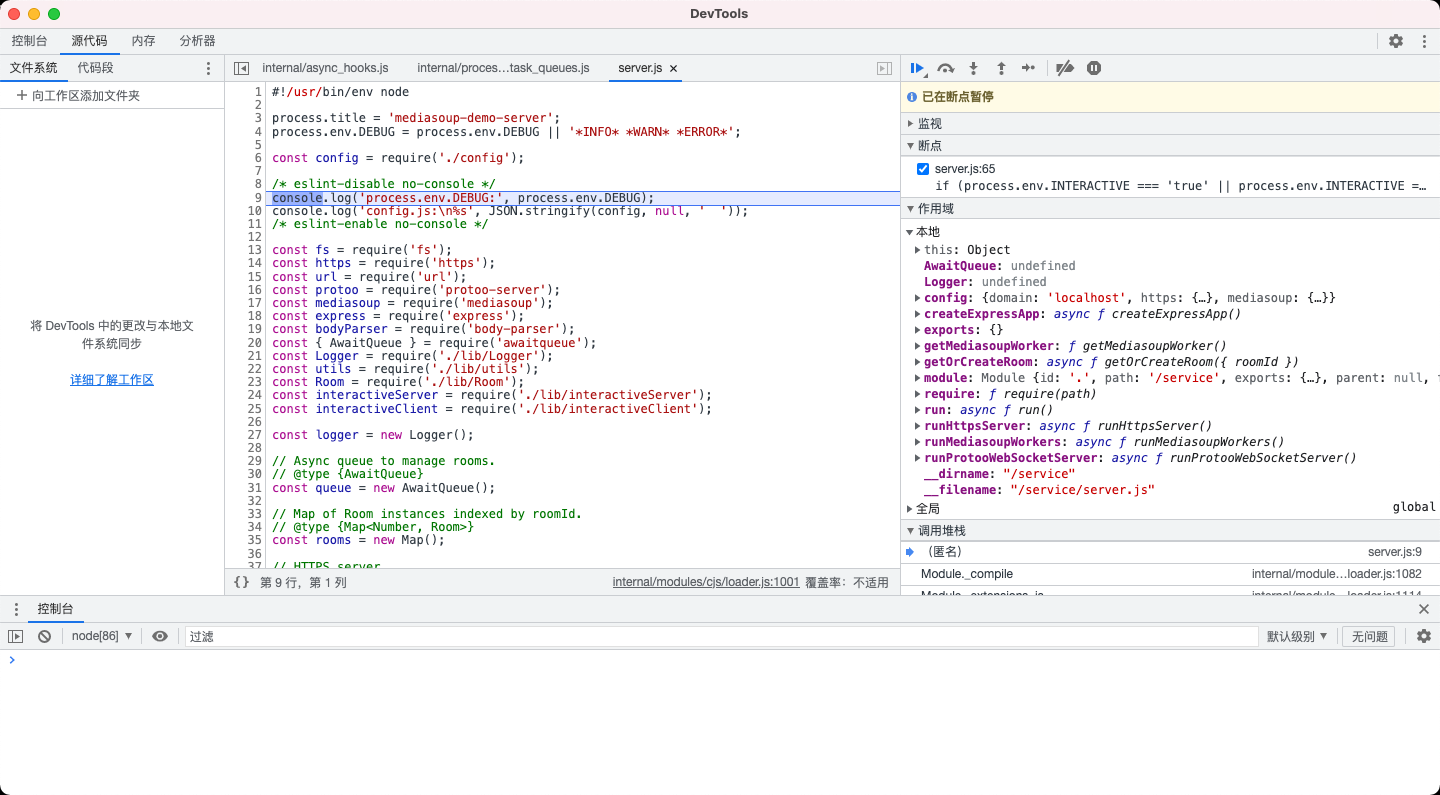The width and height of the screenshot is (1440, 795).
Task: Hide the navigator sidebar
Action: coord(241,68)
